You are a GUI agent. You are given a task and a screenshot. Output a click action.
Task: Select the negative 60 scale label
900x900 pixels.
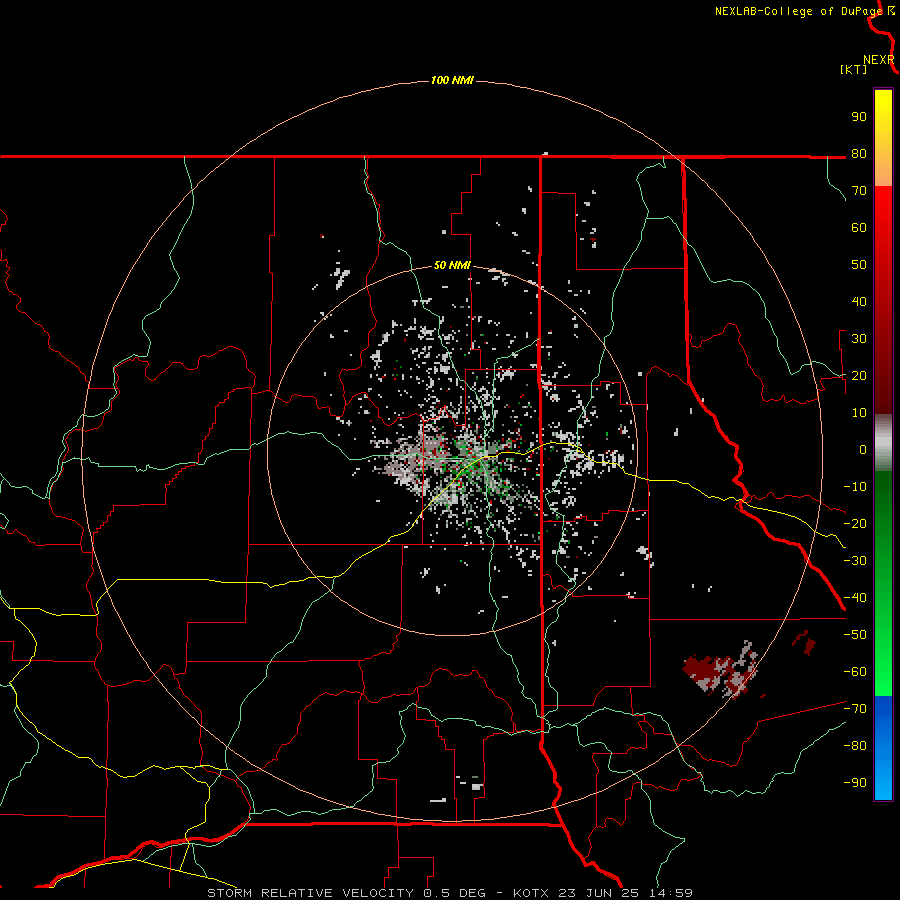coord(855,672)
